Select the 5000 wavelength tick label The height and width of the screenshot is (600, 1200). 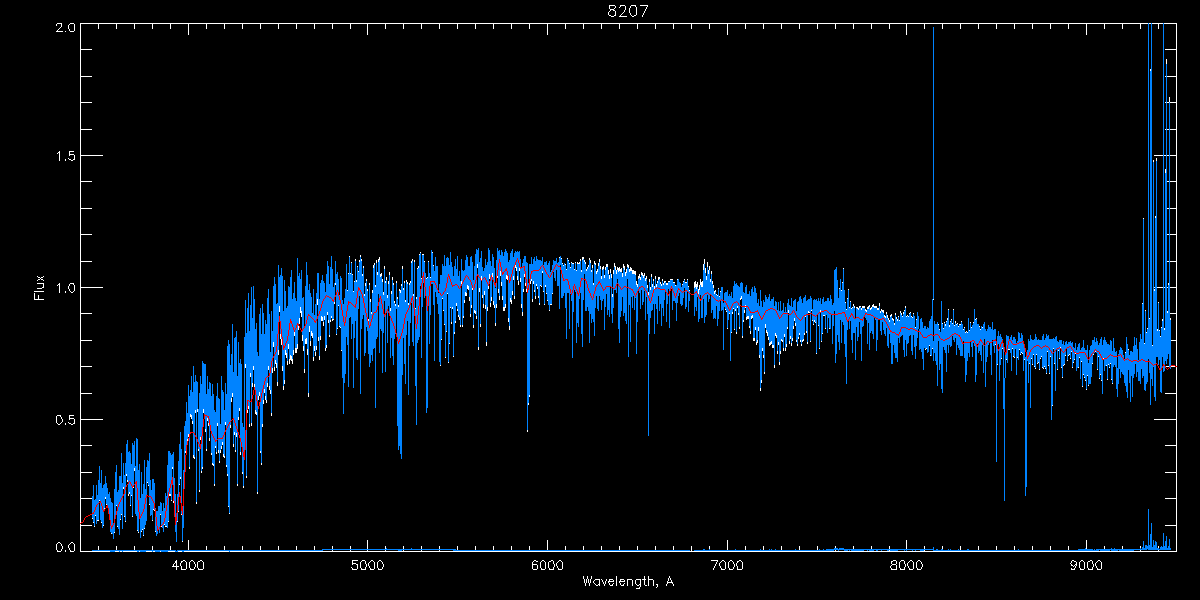(367, 565)
